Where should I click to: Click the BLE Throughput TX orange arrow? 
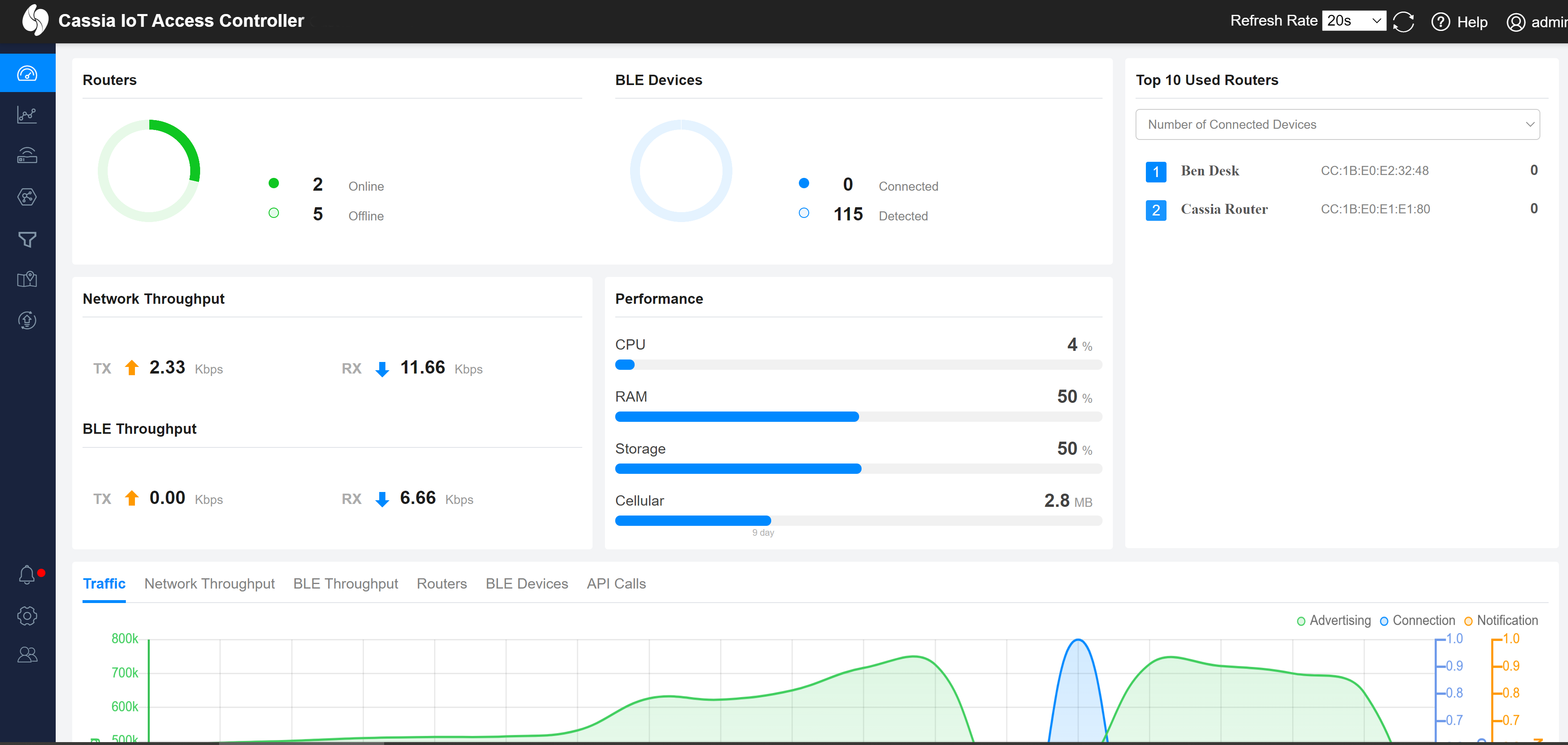(x=132, y=498)
